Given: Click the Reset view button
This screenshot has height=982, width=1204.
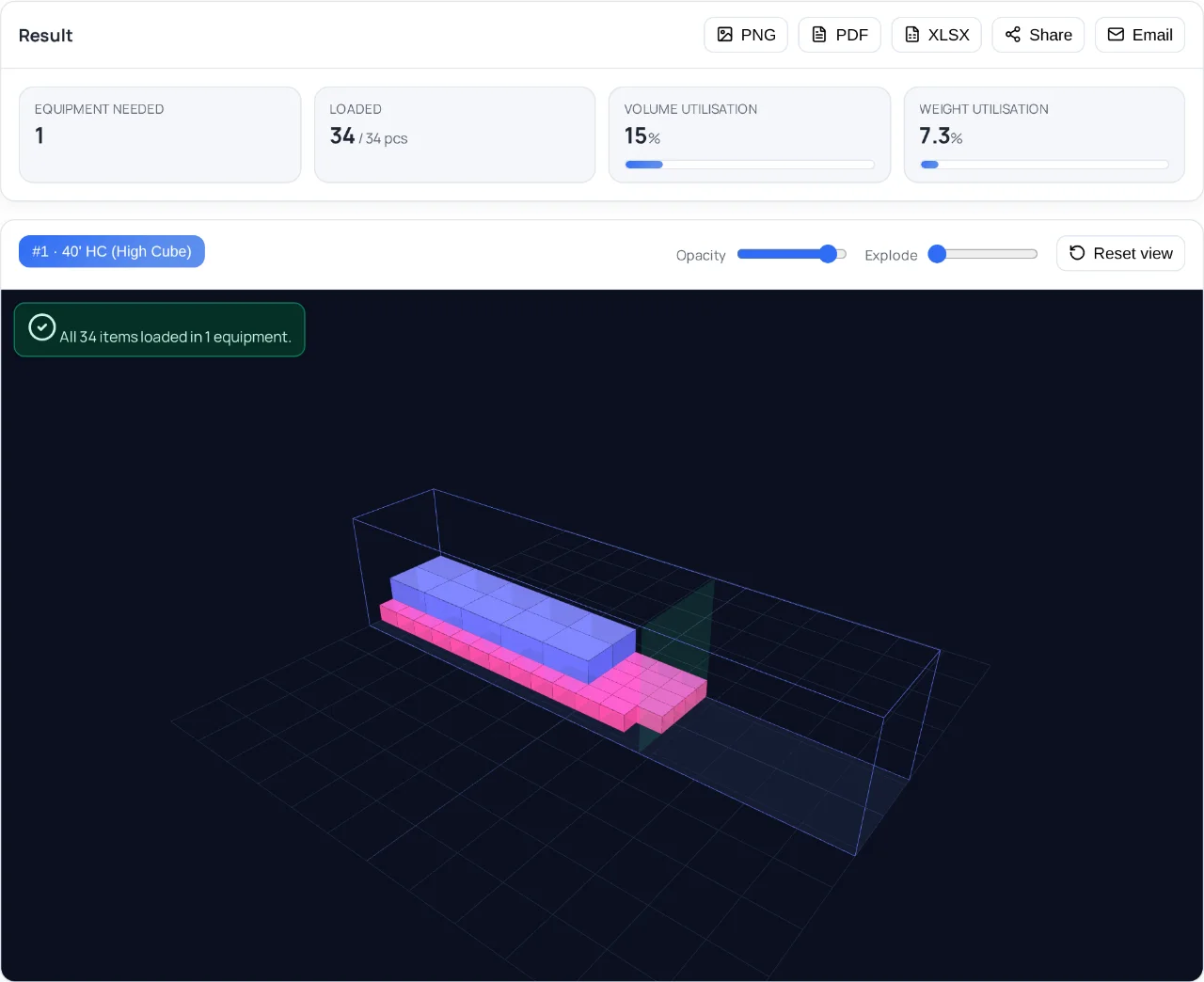Looking at the screenshot, I should (x=1120, y=253).
